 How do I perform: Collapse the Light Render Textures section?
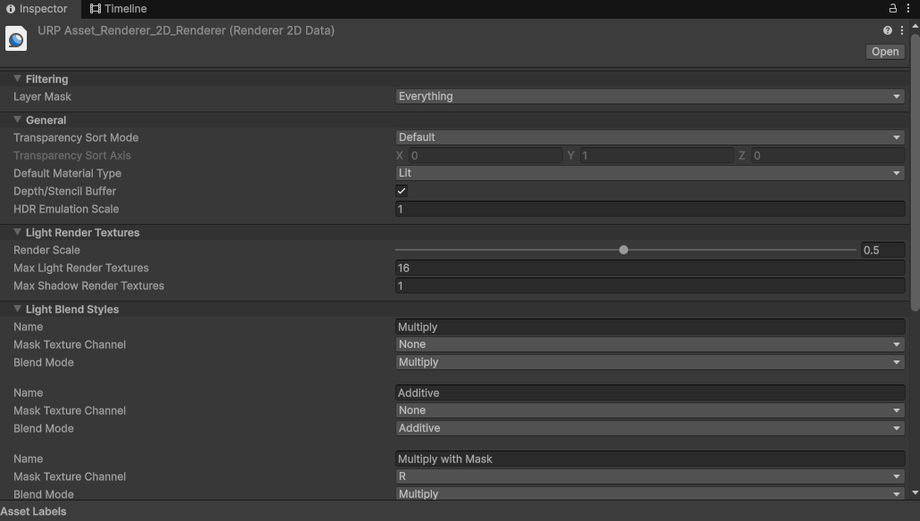point(17,232)
